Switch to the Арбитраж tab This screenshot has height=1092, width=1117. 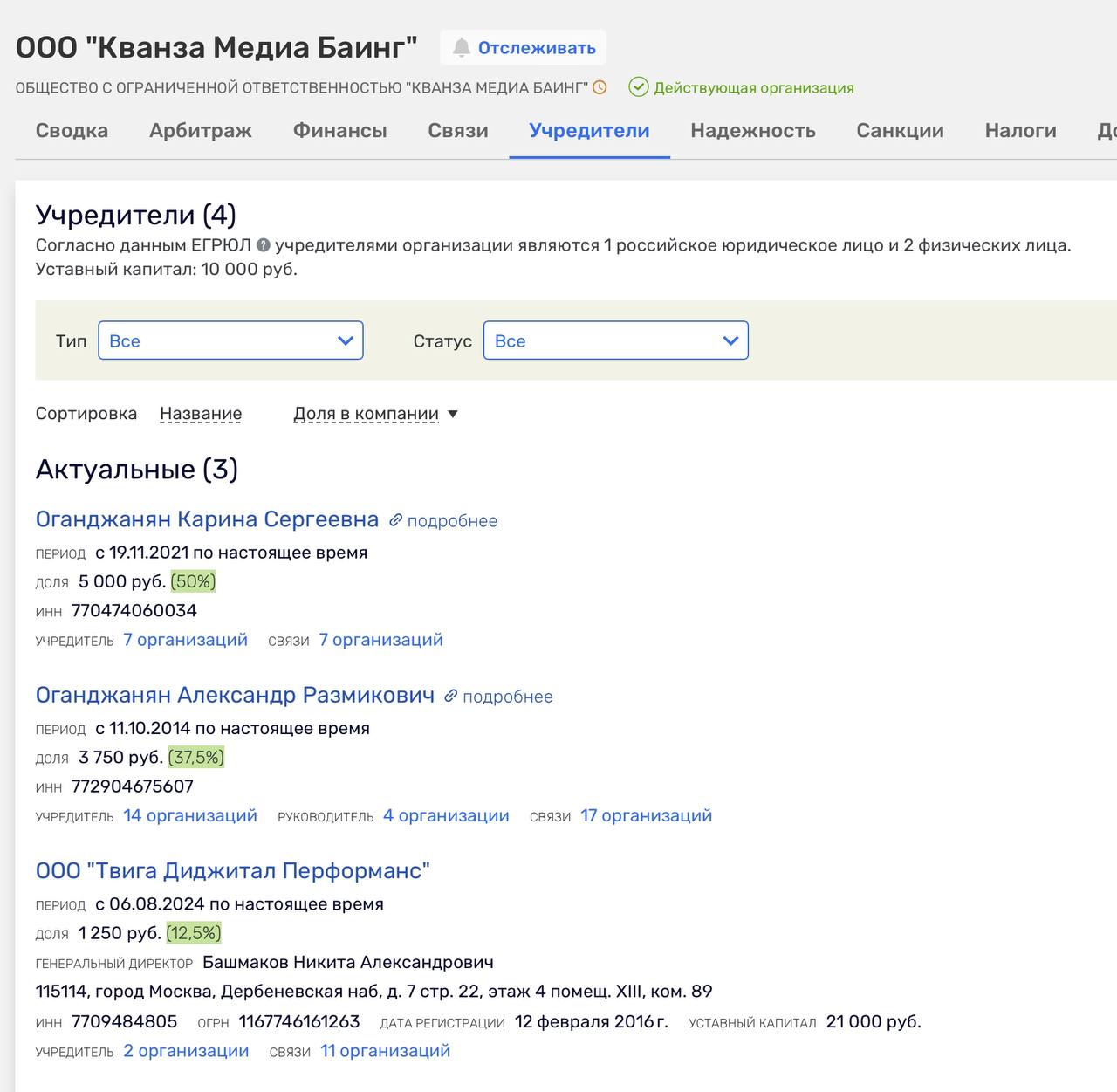[x=200, y=131]
